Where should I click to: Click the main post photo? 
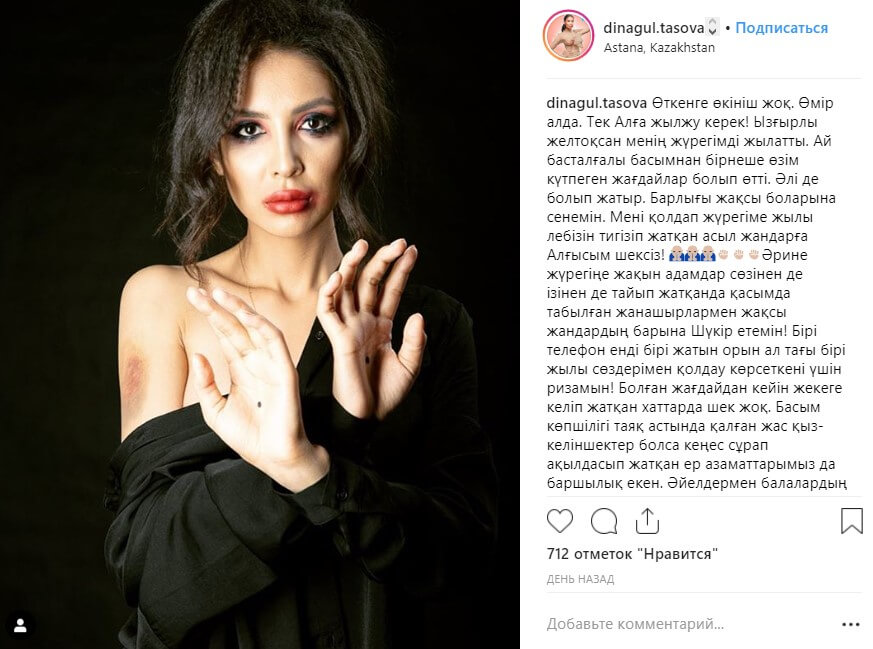(260, 324)
